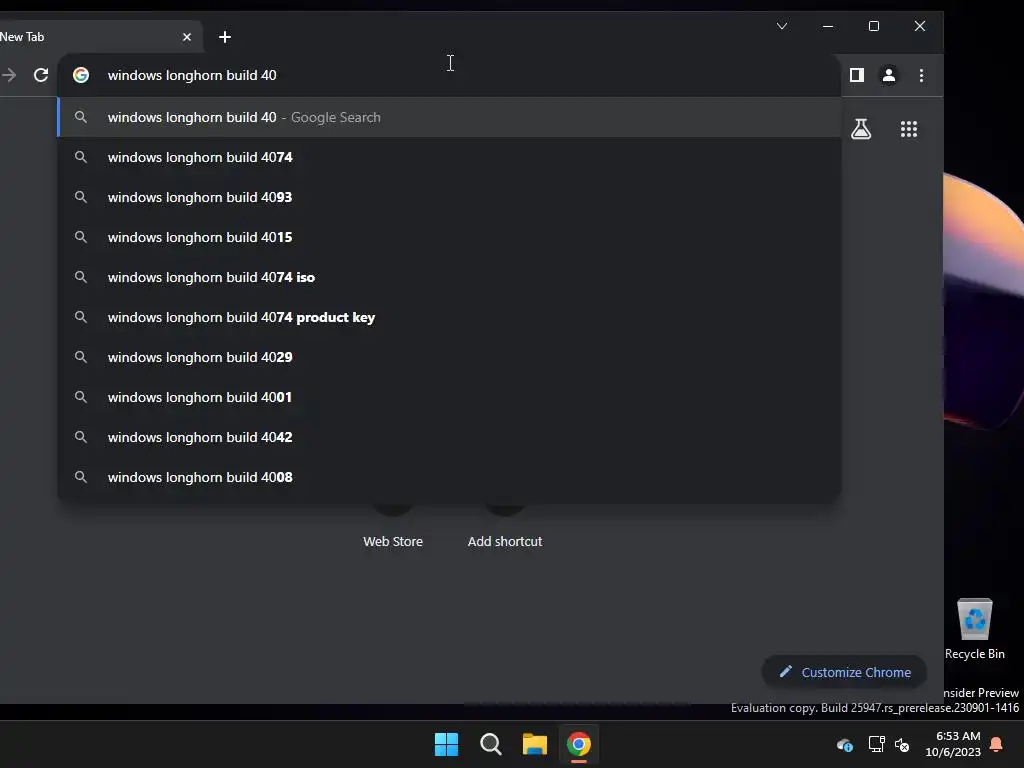Open the network tray icon
Screen dimensions: 1024x768
click(876, 744)
